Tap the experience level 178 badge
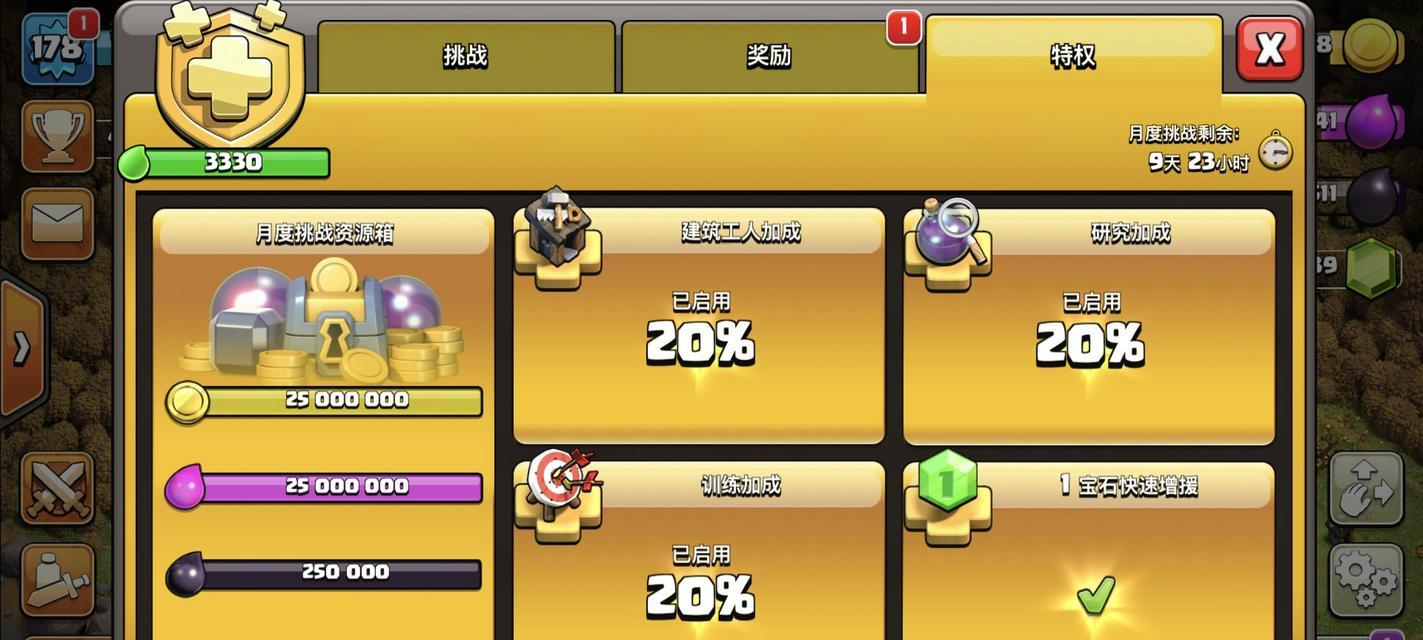Screen dimensions: 1423x640 coord(58,48)
